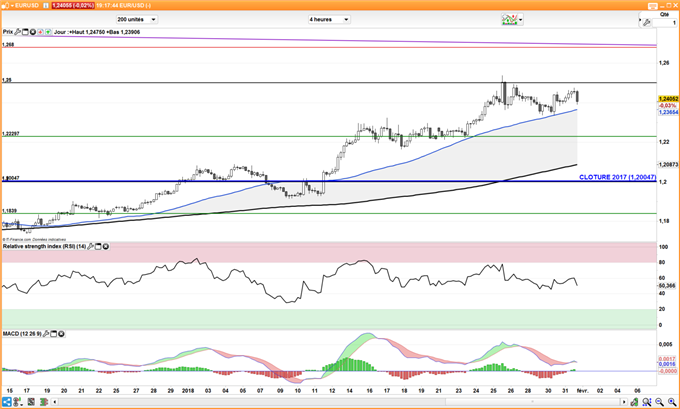Image resolution: width=680 pixels, height=409 pixels.
Task: Click the fourth bottom-left toolbar icon
Action: tap(43, 402)
